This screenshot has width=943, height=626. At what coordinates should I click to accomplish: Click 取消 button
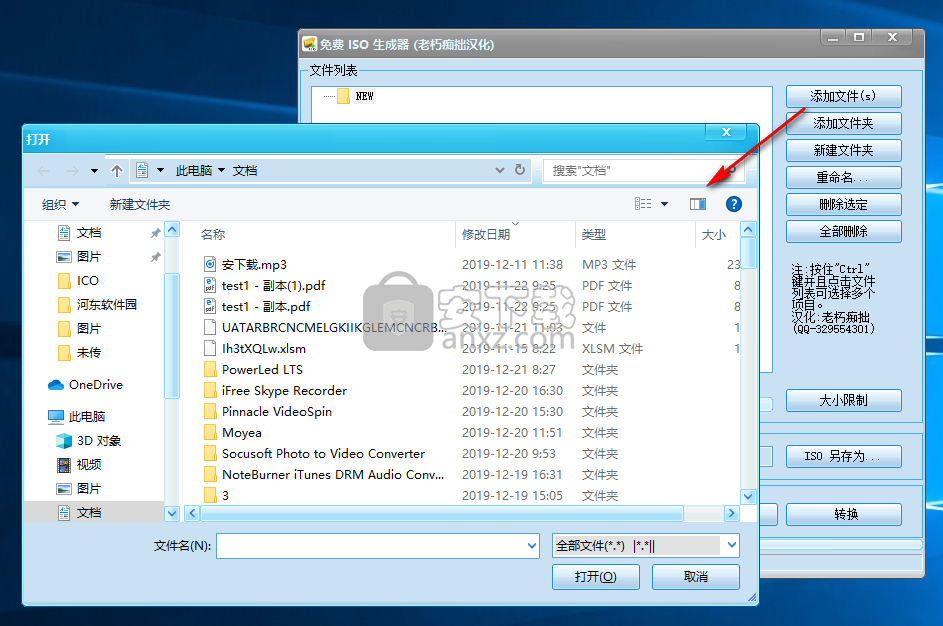coord(696,577)
